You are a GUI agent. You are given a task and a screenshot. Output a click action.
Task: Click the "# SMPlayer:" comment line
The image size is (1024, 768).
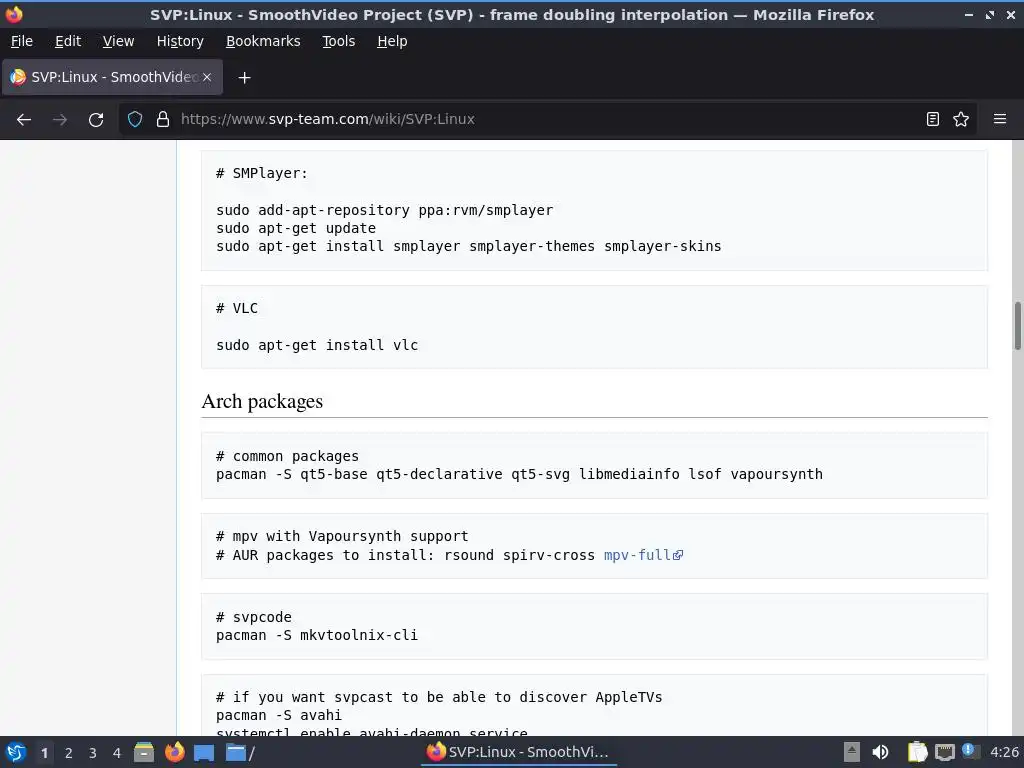(261, 173)
